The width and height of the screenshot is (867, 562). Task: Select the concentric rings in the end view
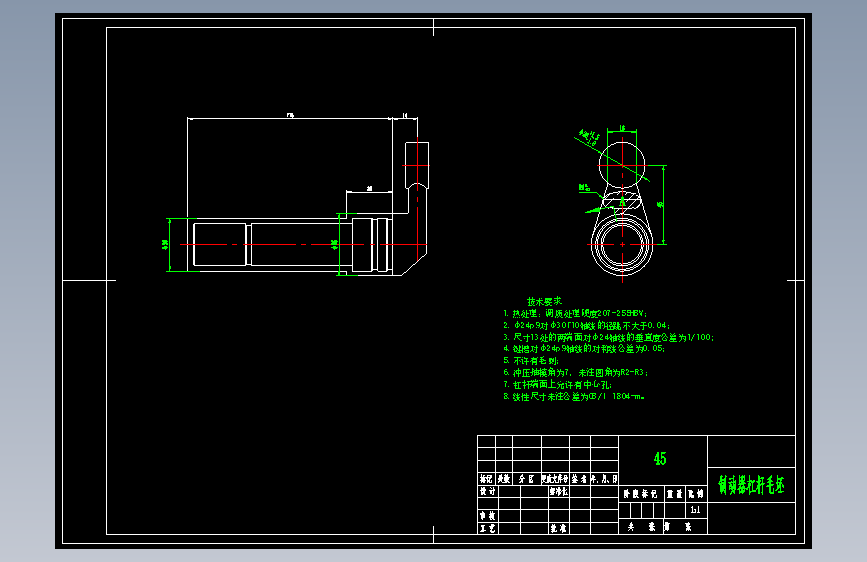(x=622, y=244)
